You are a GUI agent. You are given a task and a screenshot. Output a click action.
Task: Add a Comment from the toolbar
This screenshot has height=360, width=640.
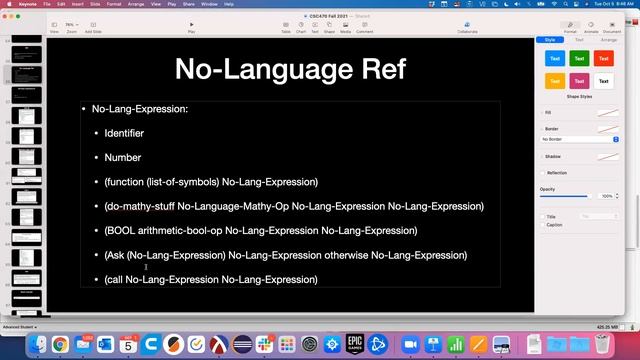pyautogui.click(x=364, y=27)
